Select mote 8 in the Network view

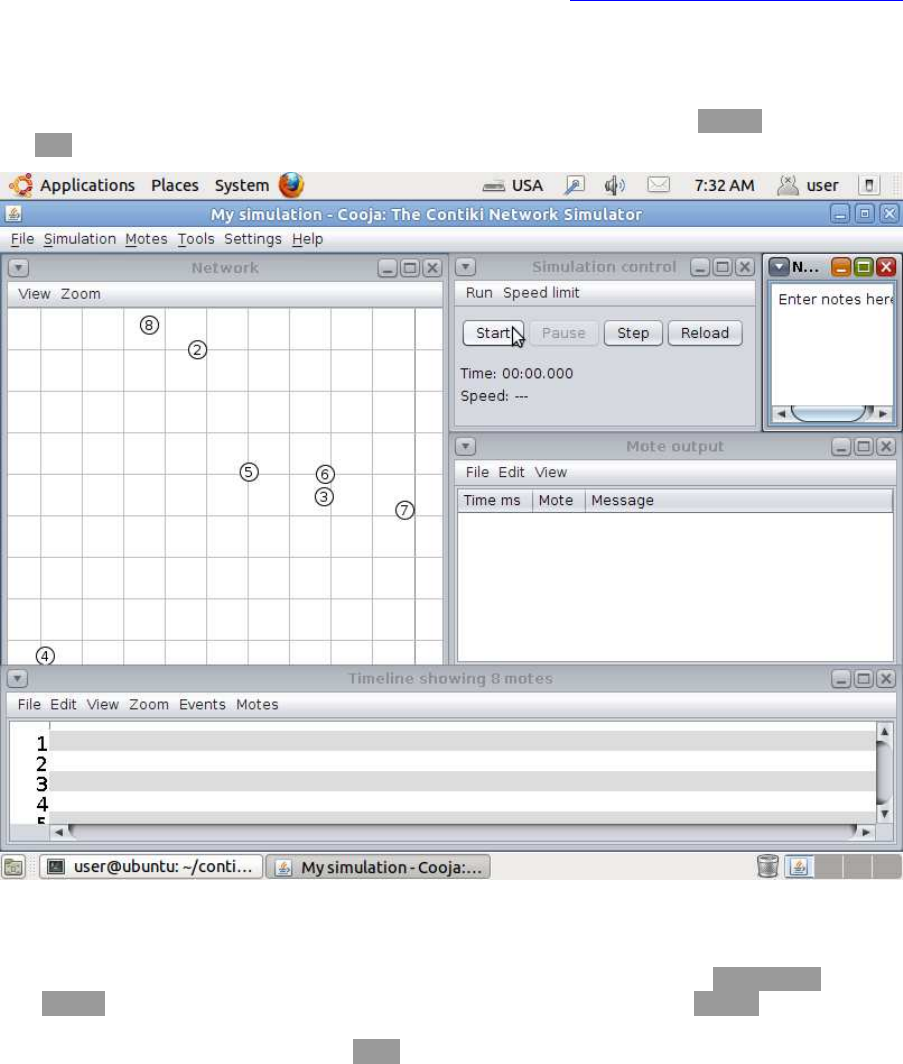[149, 325]
